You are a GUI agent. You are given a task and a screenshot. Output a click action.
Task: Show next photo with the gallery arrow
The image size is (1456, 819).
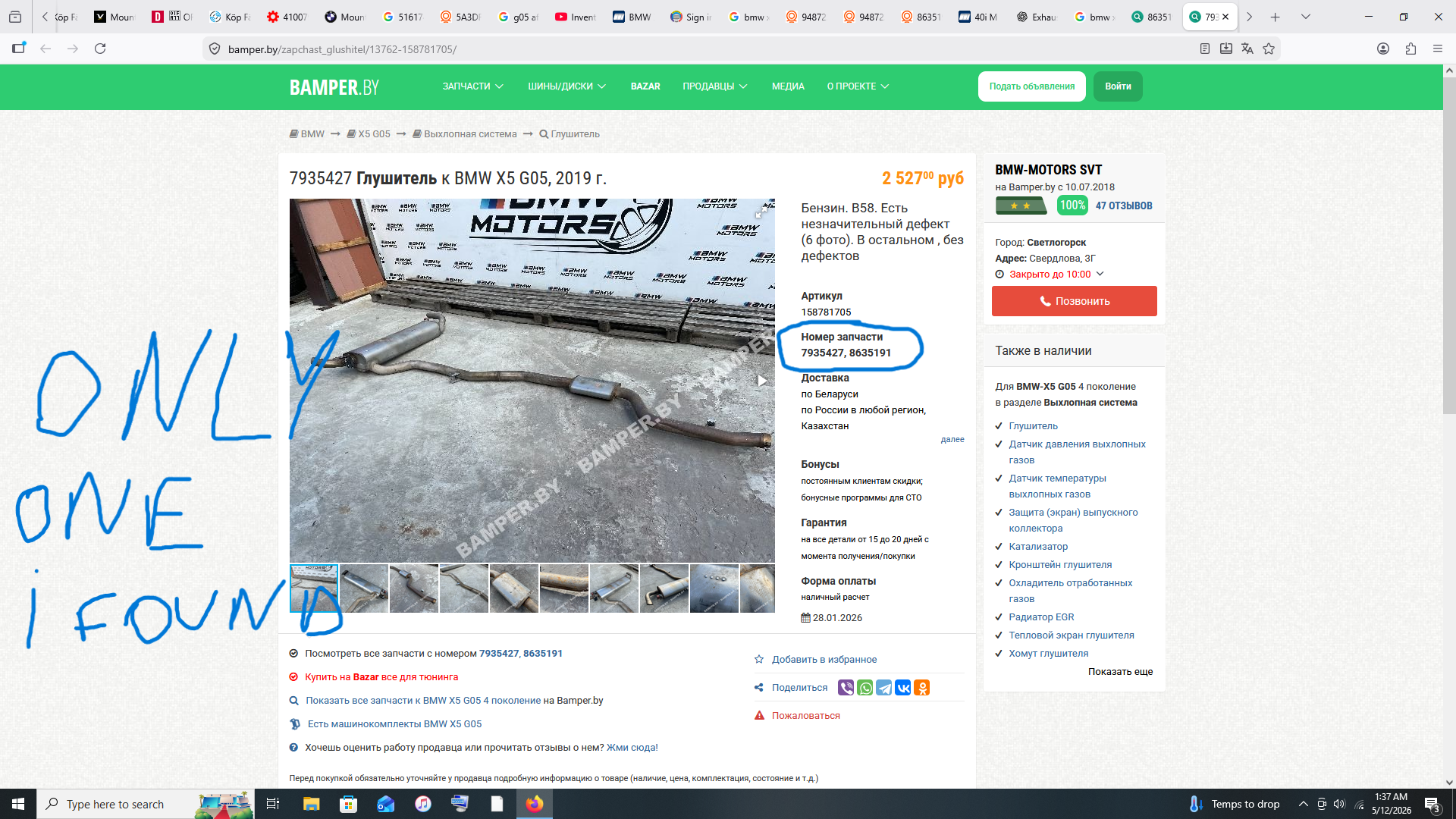[762, 381]
